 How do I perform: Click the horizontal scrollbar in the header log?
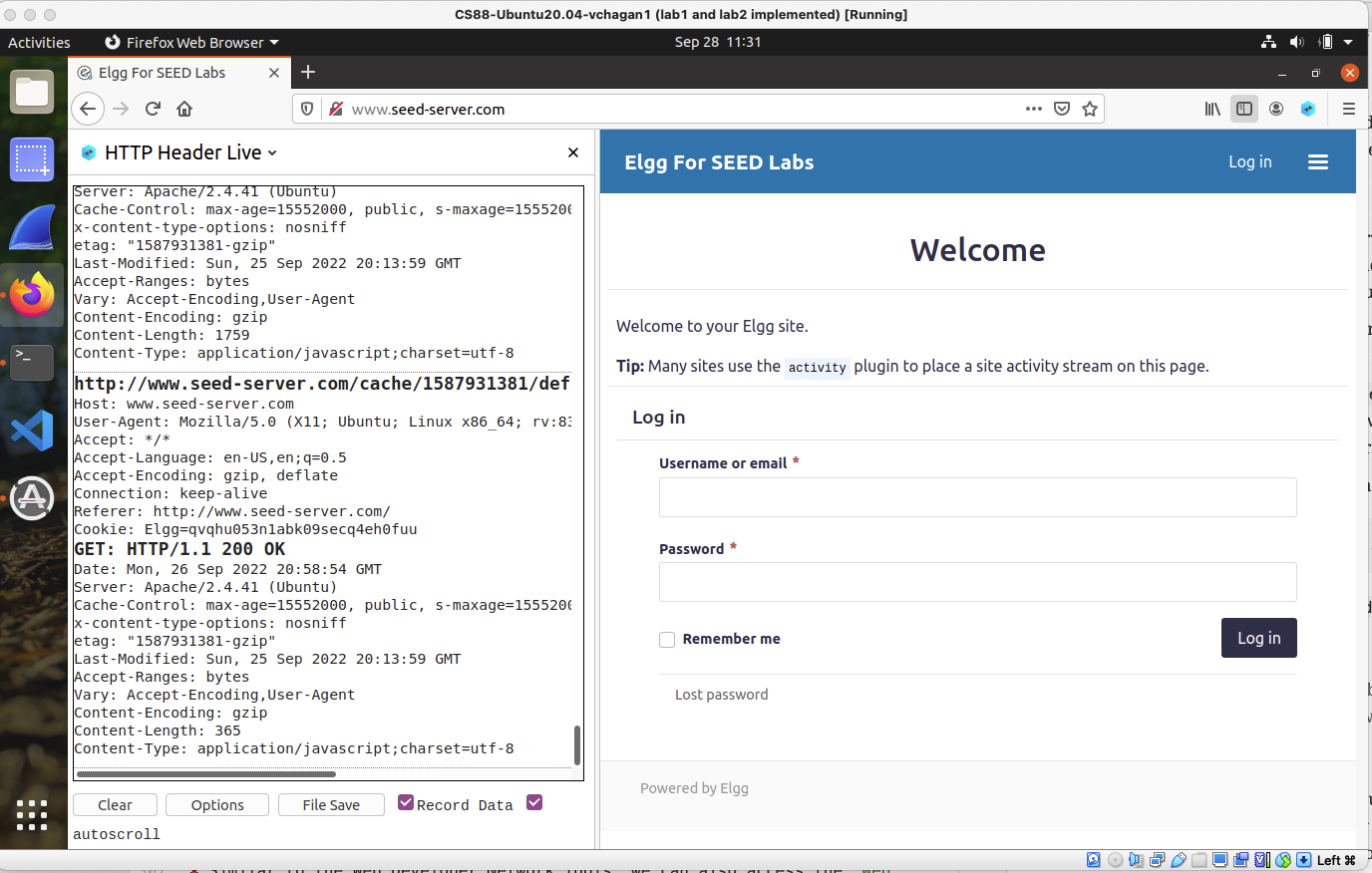pyautogui.click(x=206, y=773)
